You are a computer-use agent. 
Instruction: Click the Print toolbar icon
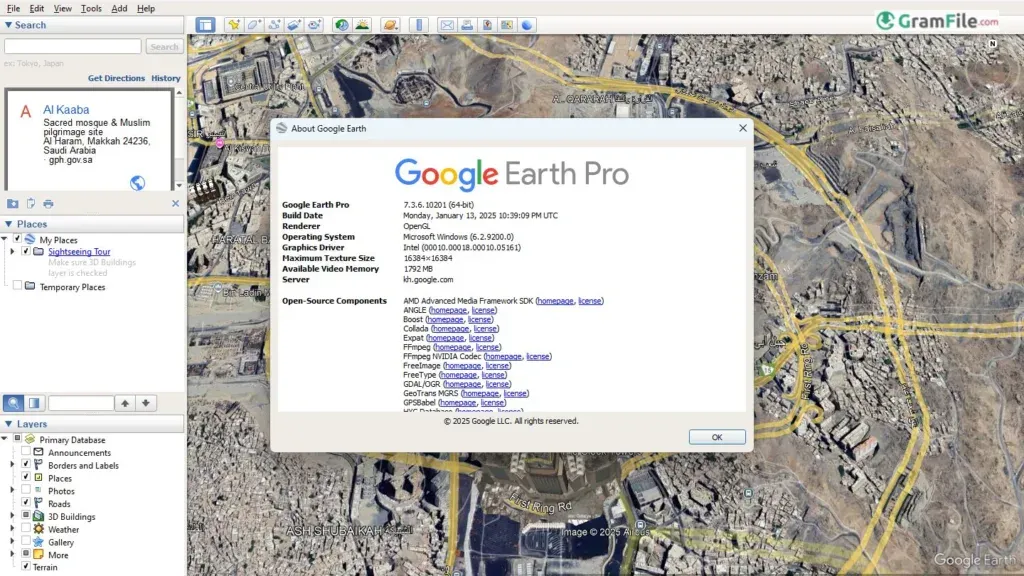point(467,25)
